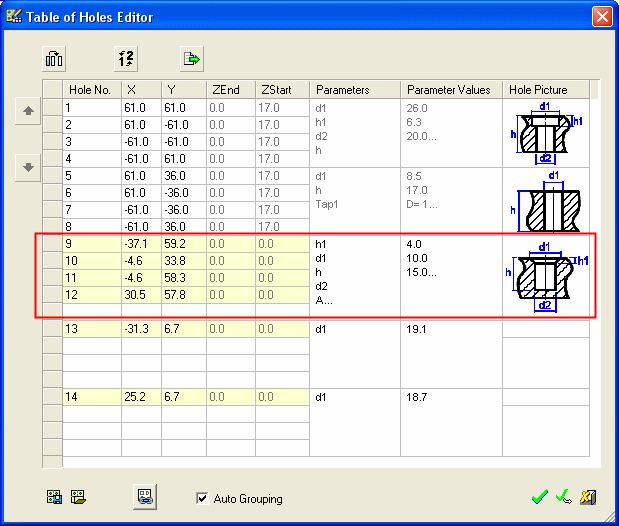Toggle the Auto Grouping checkbox
Screen dimensions: 619x526
203,498
